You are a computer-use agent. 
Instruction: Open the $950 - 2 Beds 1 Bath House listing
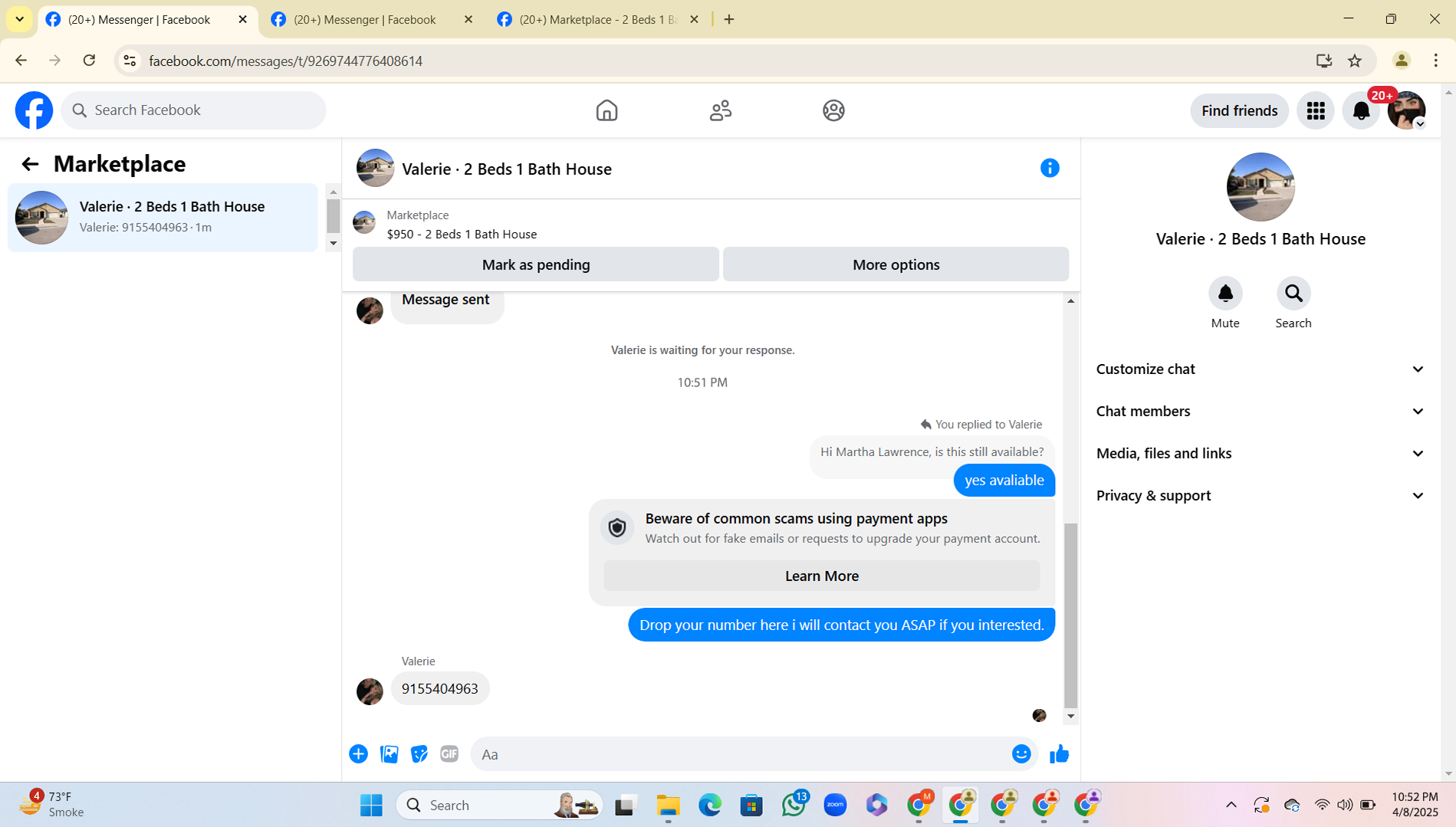[x=461, y=234]
